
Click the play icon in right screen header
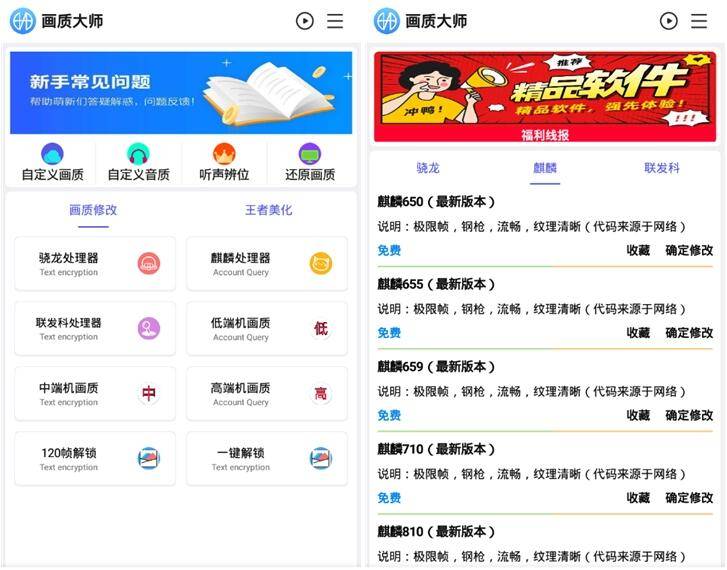point(669,21)
